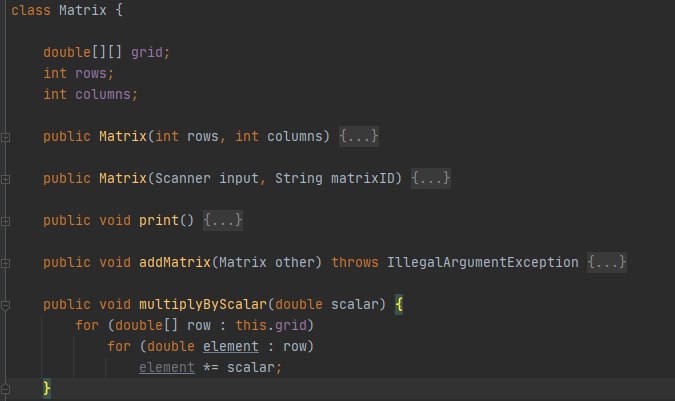The width and height of the screenshot is (675, 401).
Task: Click the throws keyword
Action: click(355, 262)
